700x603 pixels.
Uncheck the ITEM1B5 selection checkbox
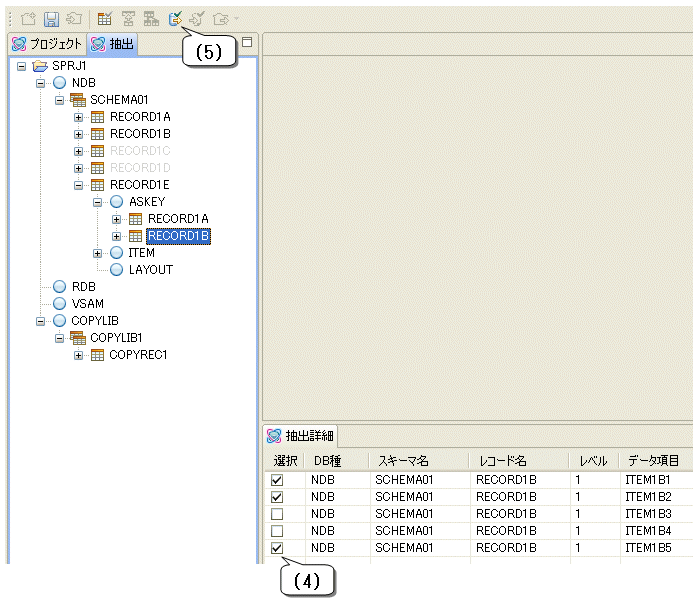click(277, 547)
